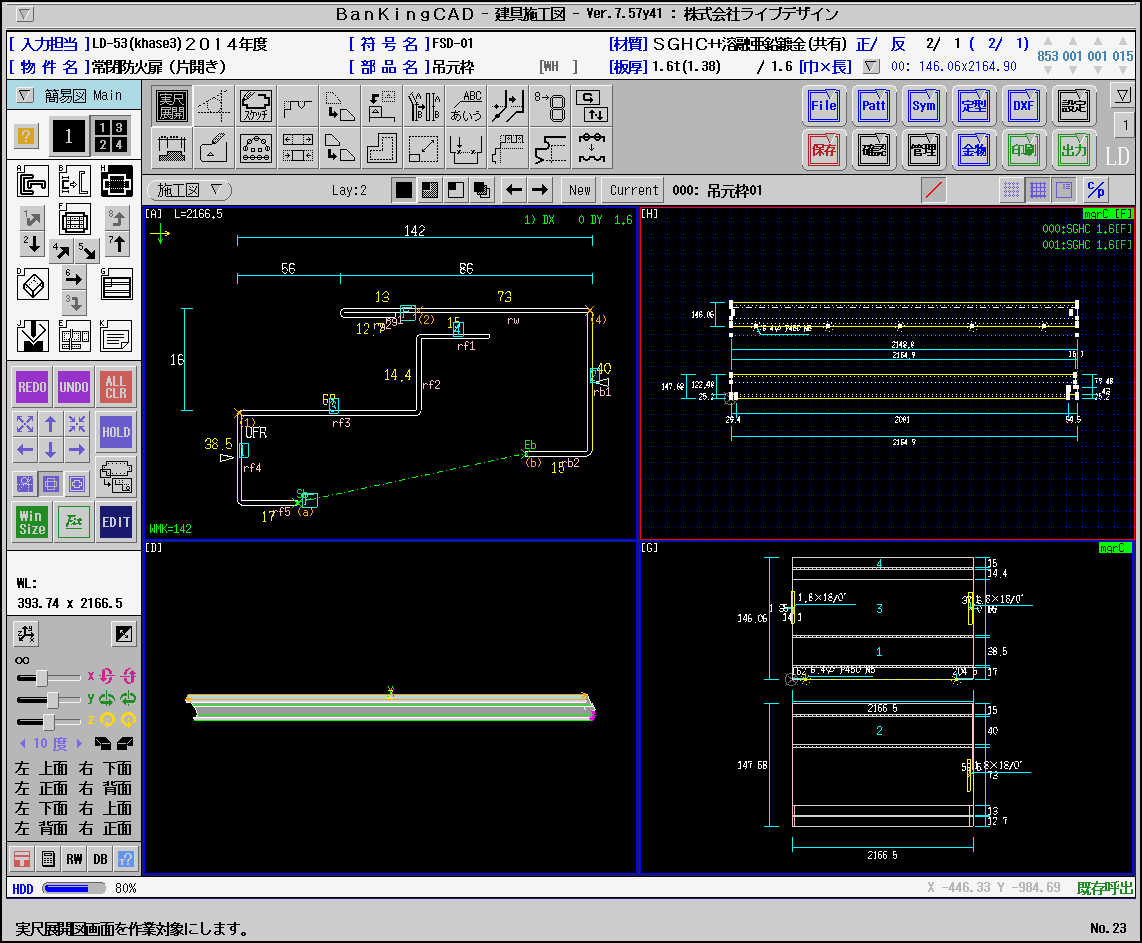Toggle the contrast invert view icon

pos(124,634)
